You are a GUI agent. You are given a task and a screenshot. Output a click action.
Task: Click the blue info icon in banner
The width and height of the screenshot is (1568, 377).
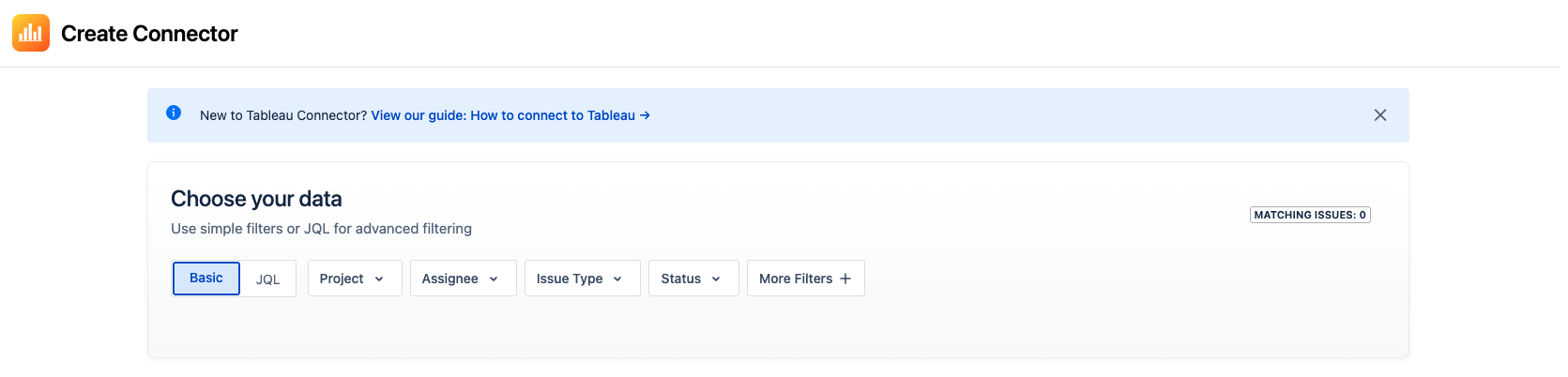pos(174,113)
